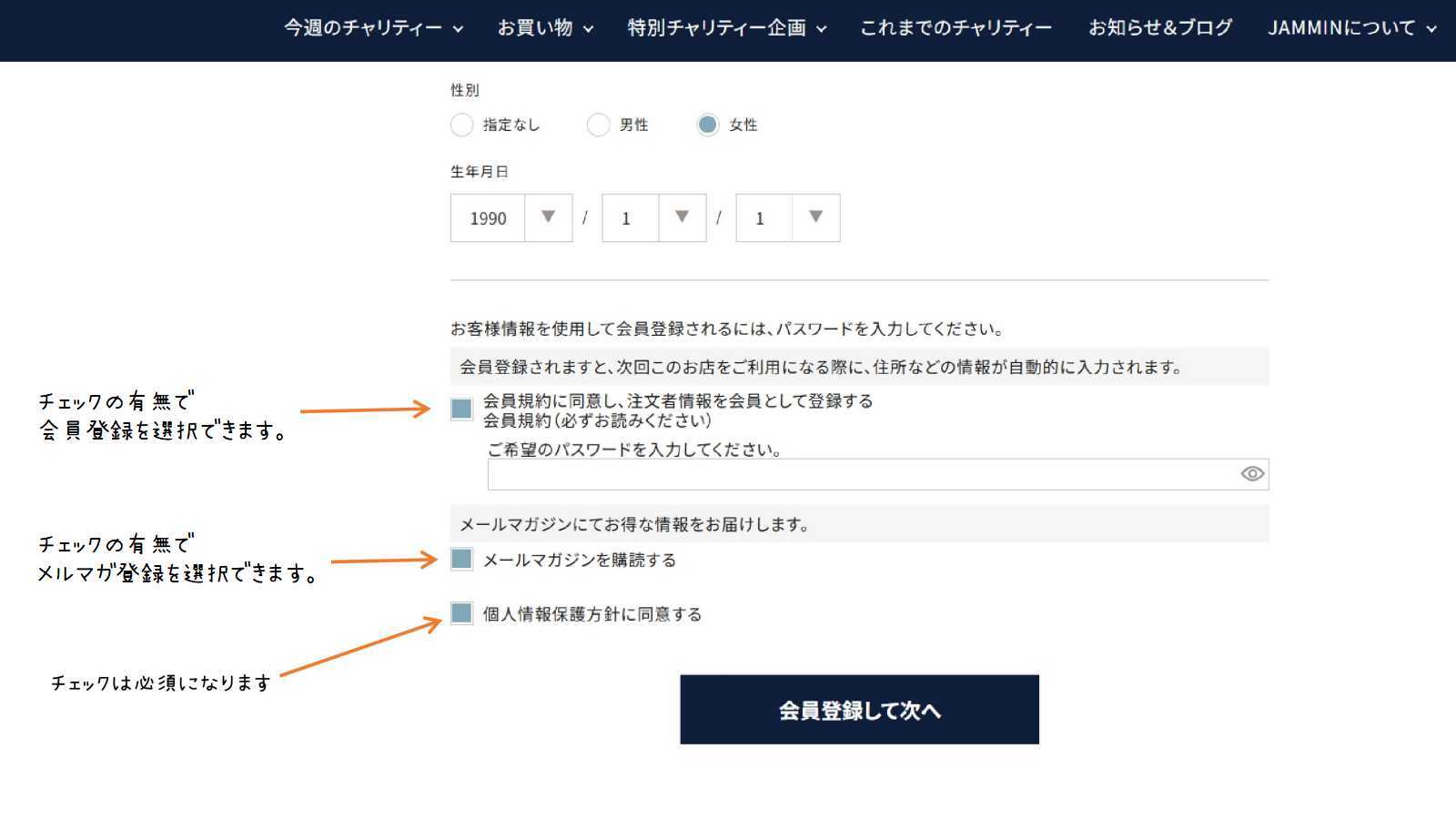Expand the birth month dropdown
Image resolution: width=1456 pixels, height=819 pixels.
coord(653,218)
